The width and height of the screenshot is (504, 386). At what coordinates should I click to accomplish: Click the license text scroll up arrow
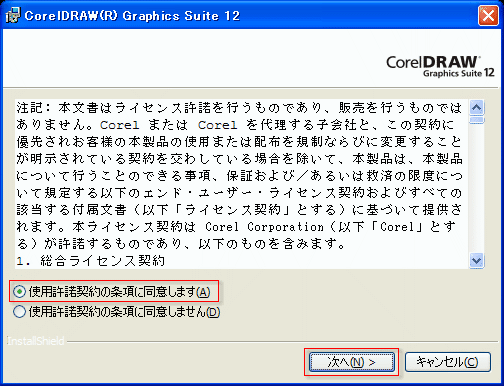[x=477, y=107]
